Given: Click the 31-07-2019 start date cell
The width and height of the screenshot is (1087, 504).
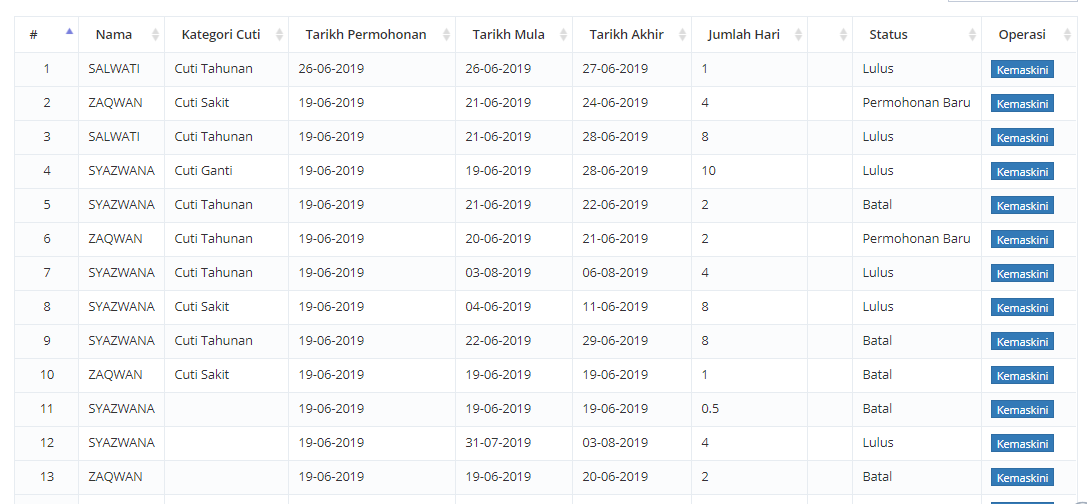Looking at the screenshot, I should (498, 443).
